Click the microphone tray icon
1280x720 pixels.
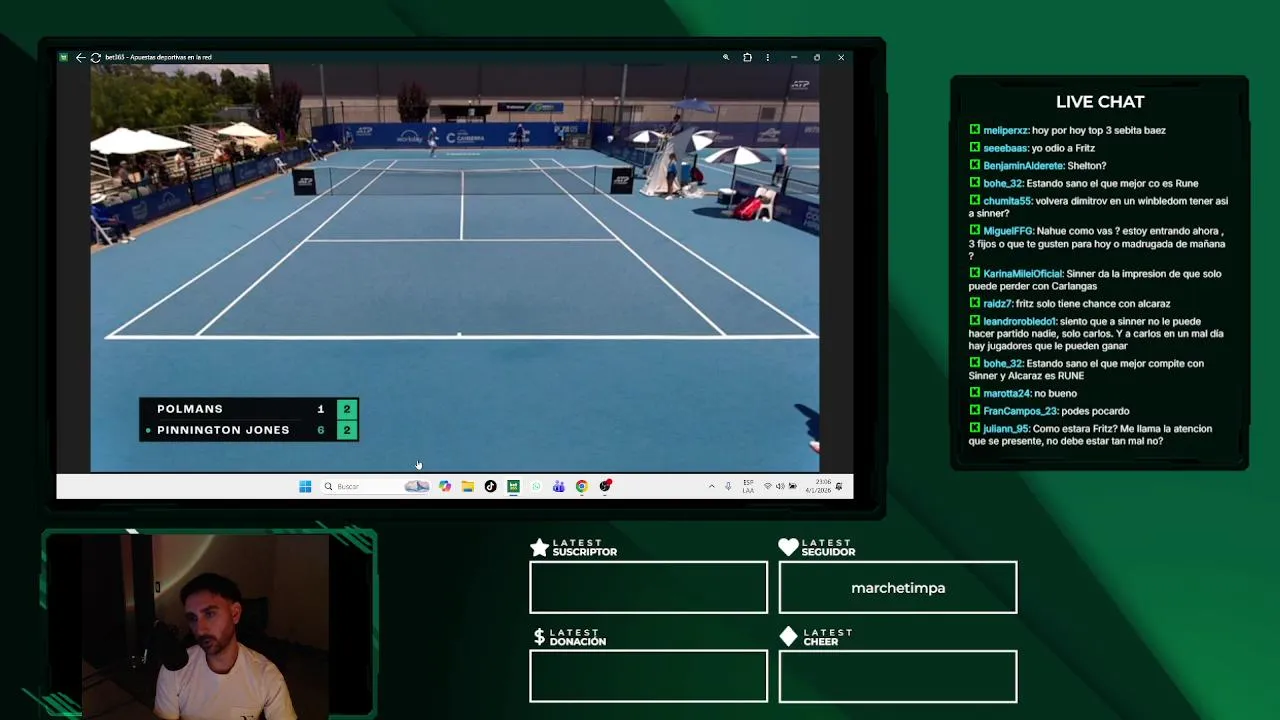(728, 486)
